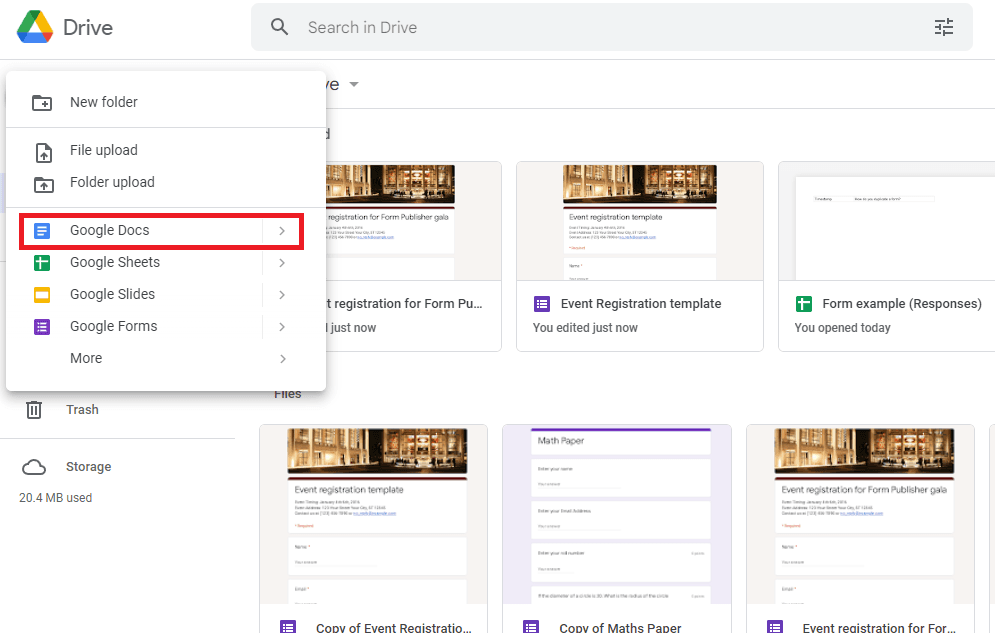Open Trash in the sidebar
This screenshot has width=995, height=633.
(82, 410)
